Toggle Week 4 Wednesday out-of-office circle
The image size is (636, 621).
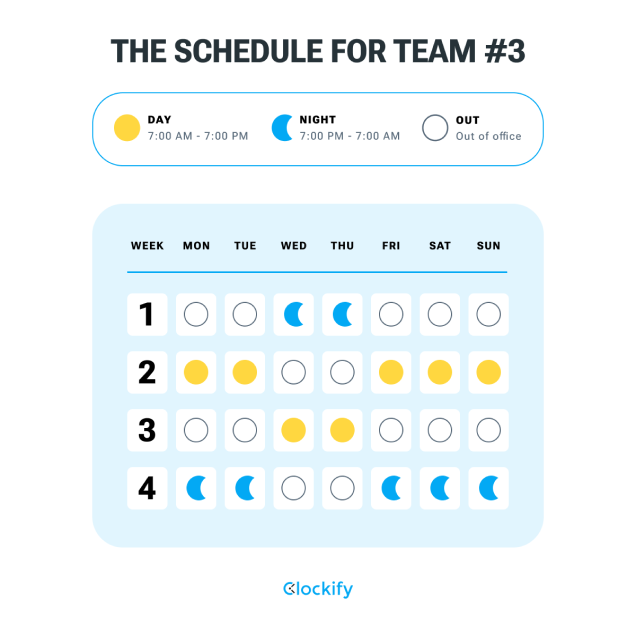click(294, 488)
